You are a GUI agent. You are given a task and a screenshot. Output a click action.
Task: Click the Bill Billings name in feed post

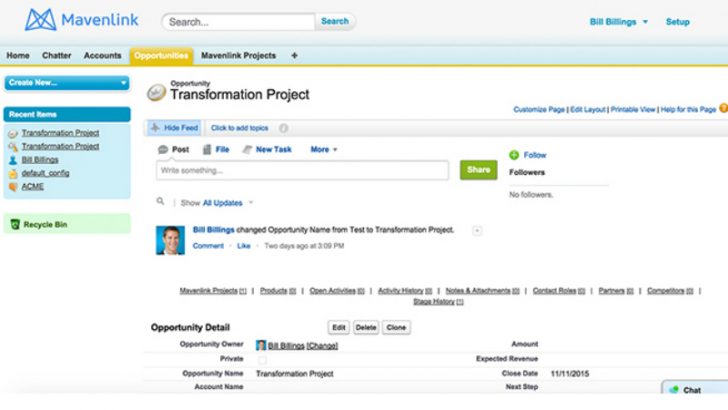click(x=213, y=230)
